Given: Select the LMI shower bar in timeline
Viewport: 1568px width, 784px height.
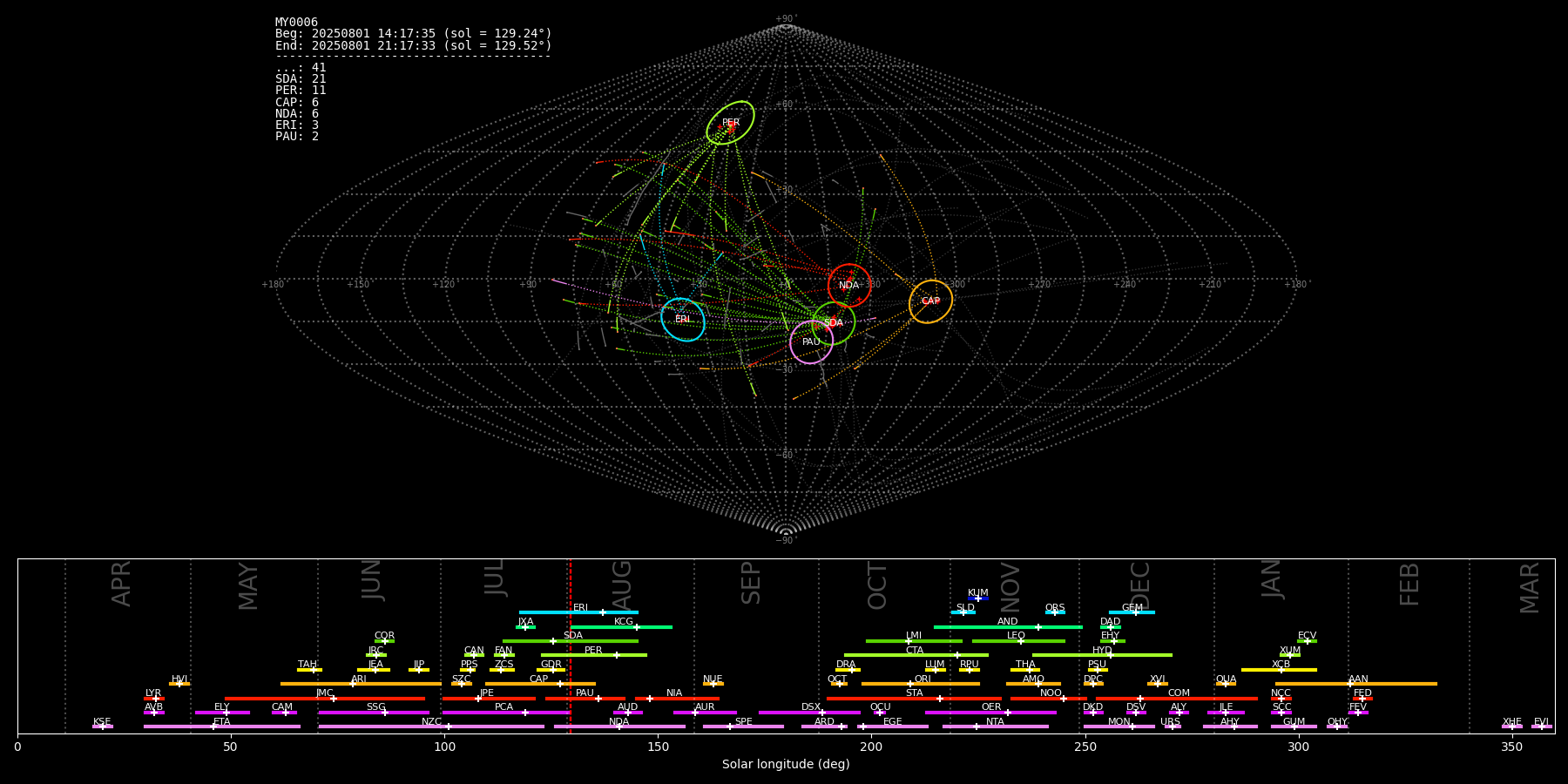Looking at the screenshot, I should (x=914, y=641).
